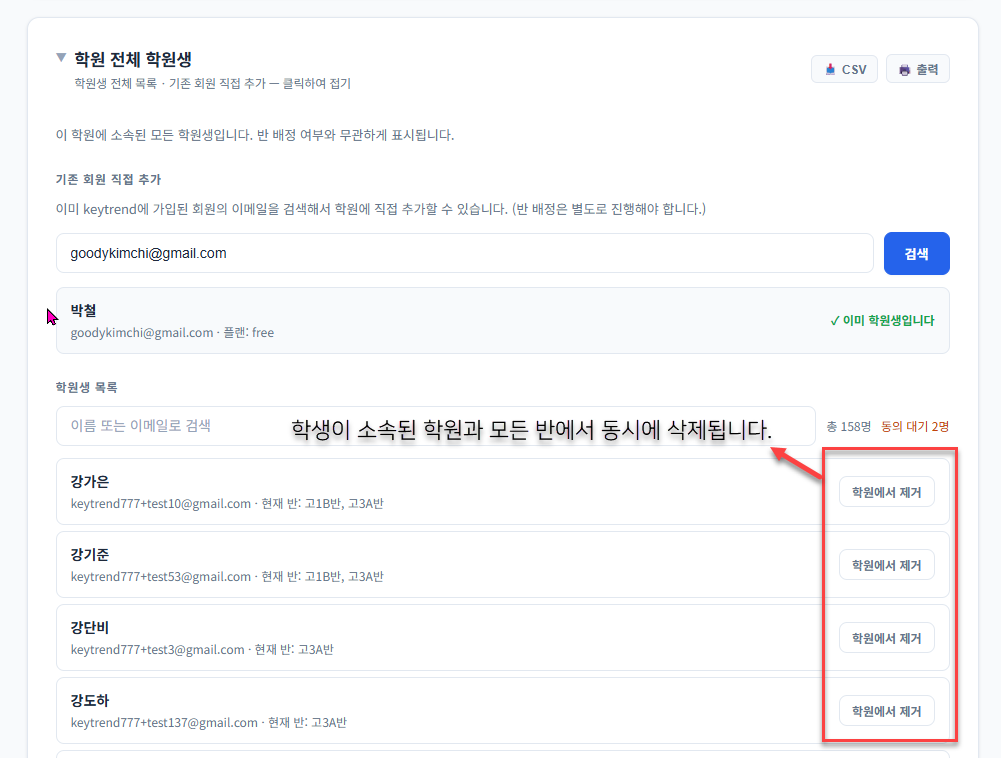Select student name 강단비
This screenshot has height=758, width=1001.
tap(89, 627)
